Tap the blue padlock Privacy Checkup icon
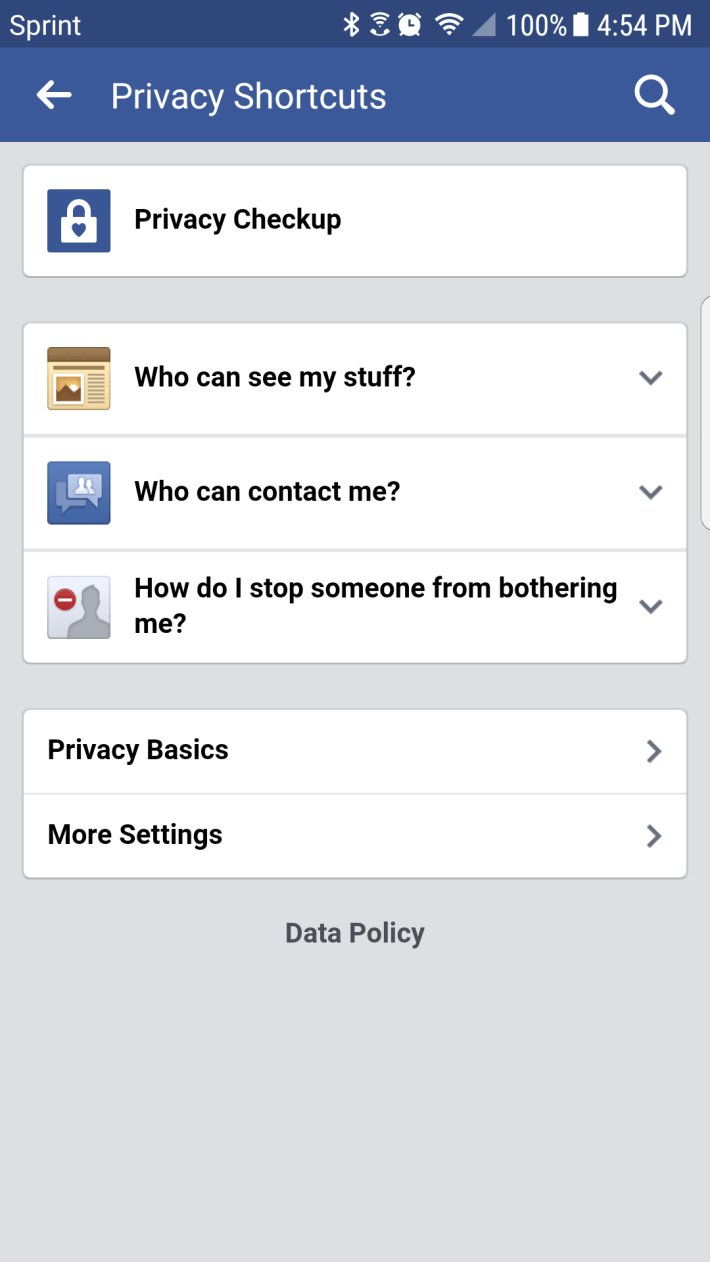710x1262 pixels. [x=78, y=220]
